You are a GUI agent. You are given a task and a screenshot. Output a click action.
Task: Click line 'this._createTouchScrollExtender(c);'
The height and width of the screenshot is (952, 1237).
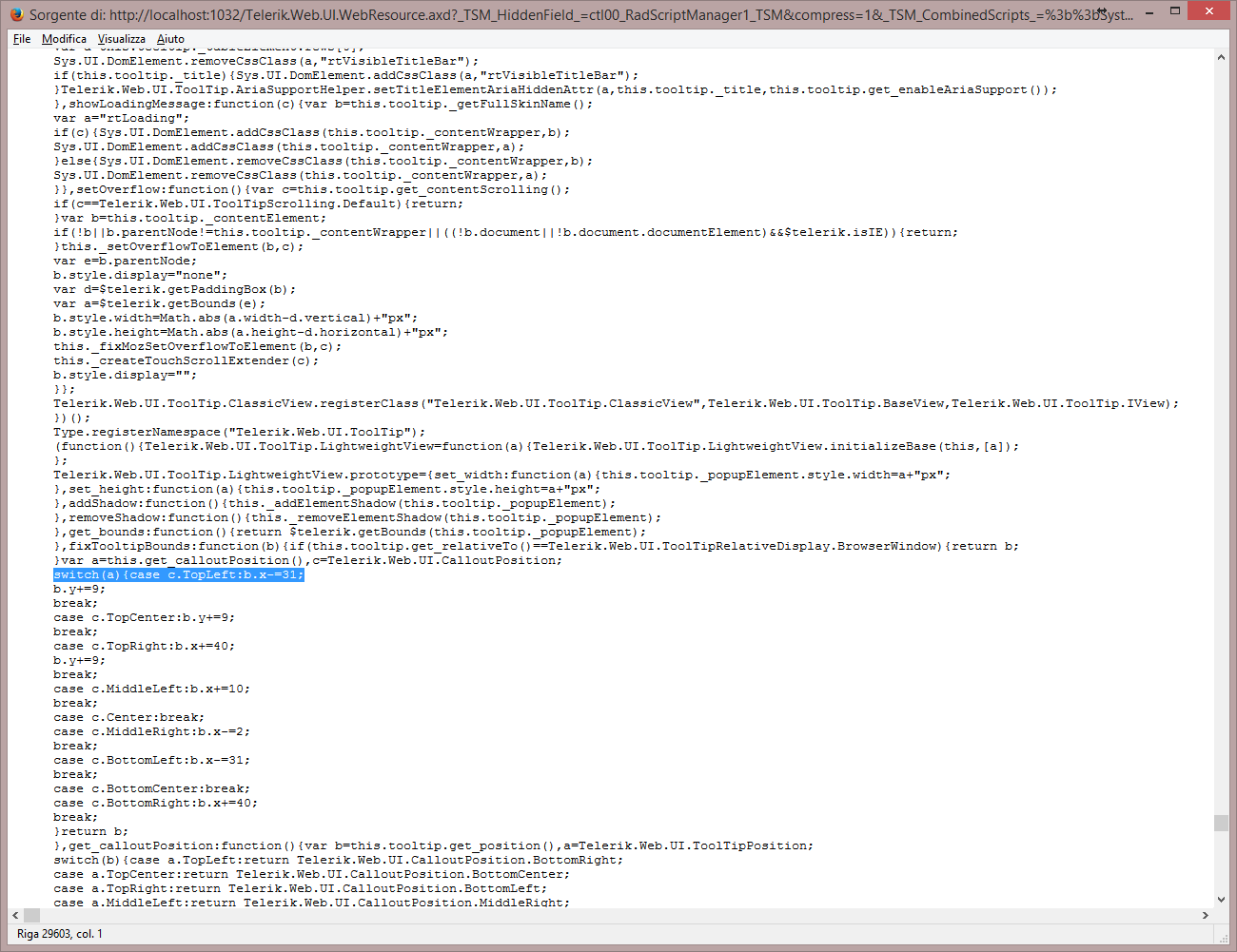coord(186,361)
